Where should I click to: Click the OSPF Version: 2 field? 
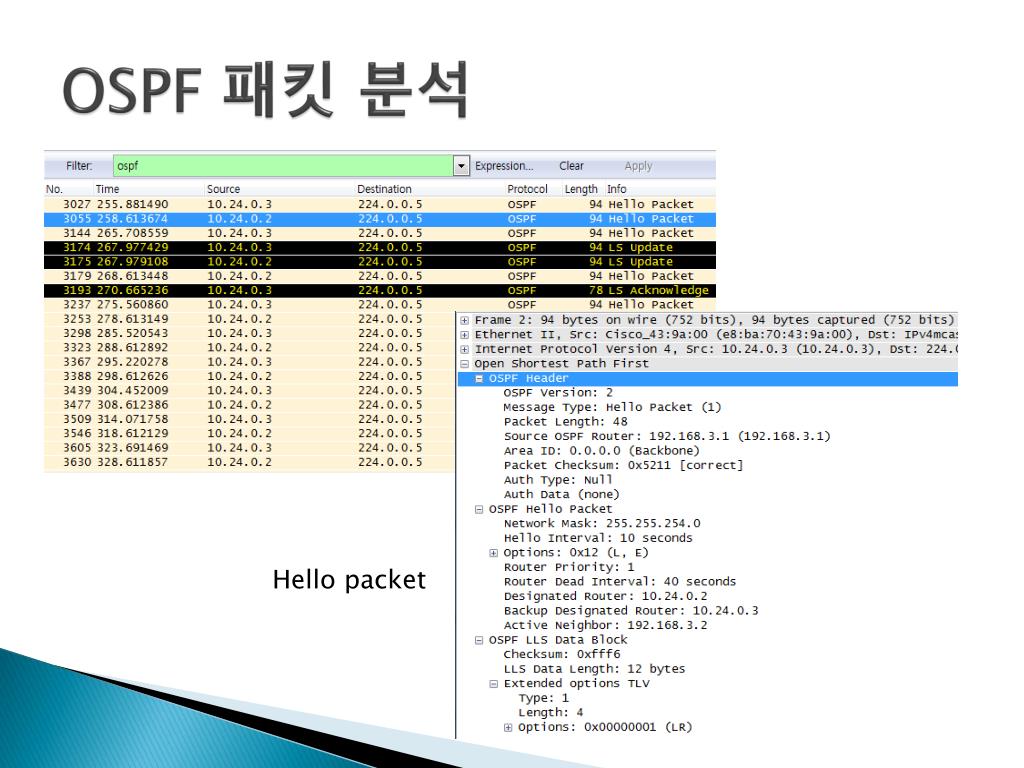558,393
